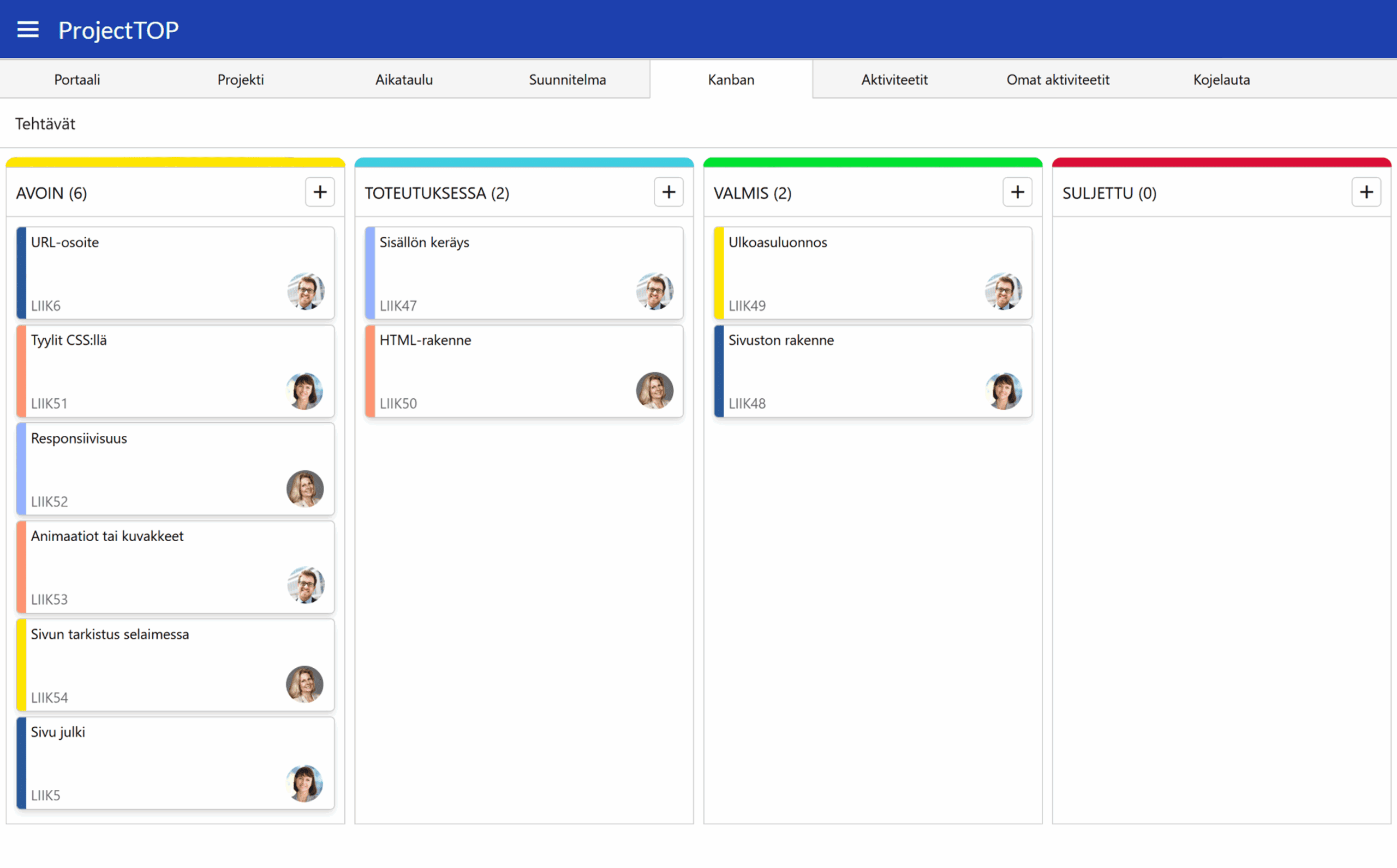Add a task to the AVOIN column

click(320, 191)
